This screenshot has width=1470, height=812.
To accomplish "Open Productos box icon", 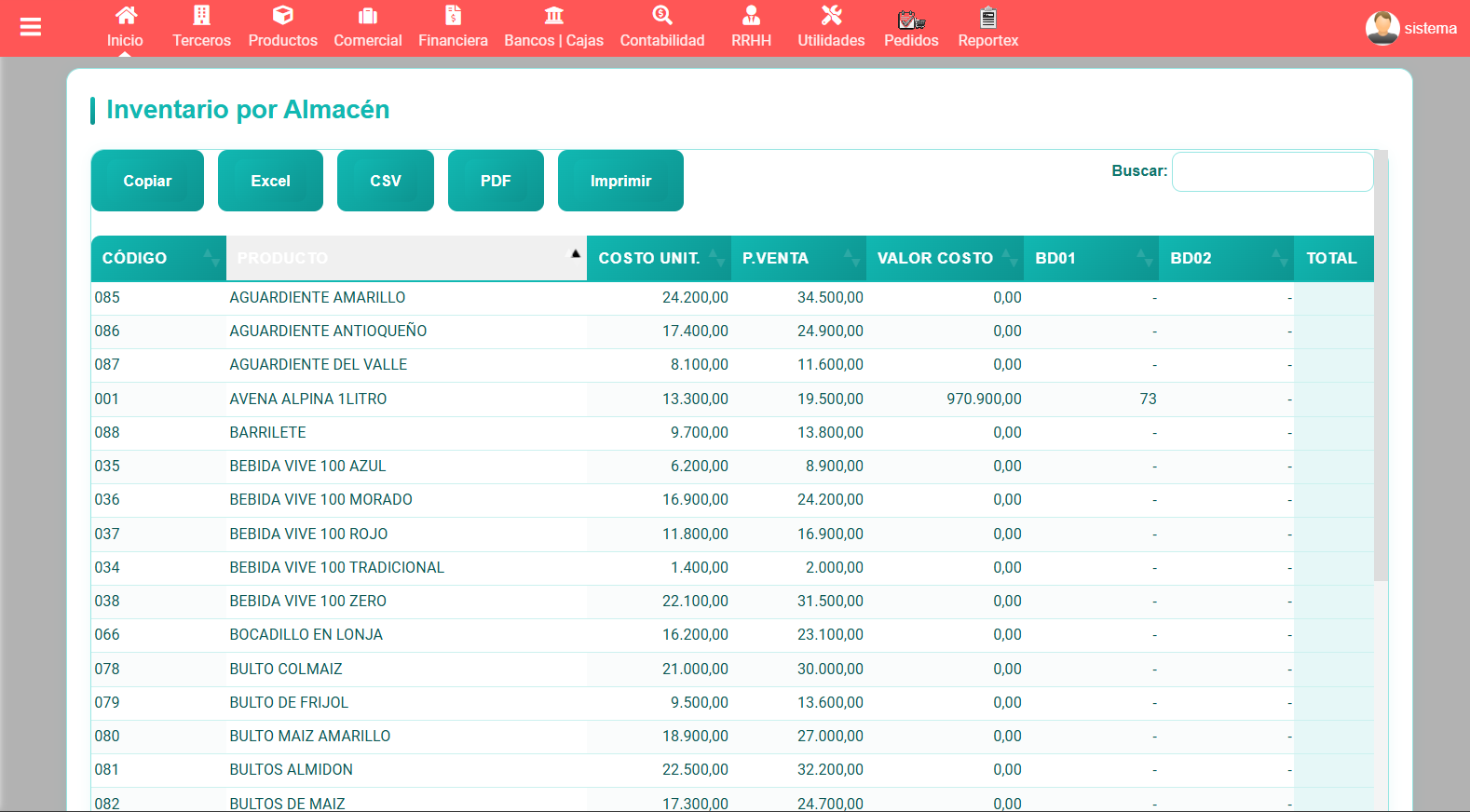I will (x=282, y=16).
